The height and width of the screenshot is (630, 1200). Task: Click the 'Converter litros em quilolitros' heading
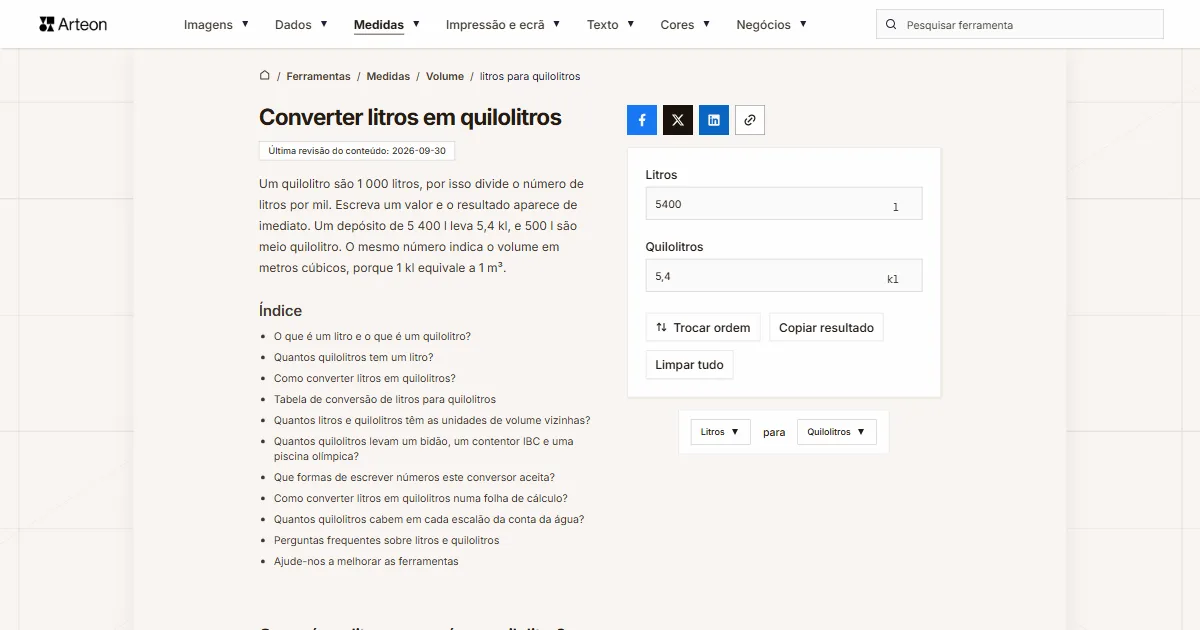(x=410, y=117)
